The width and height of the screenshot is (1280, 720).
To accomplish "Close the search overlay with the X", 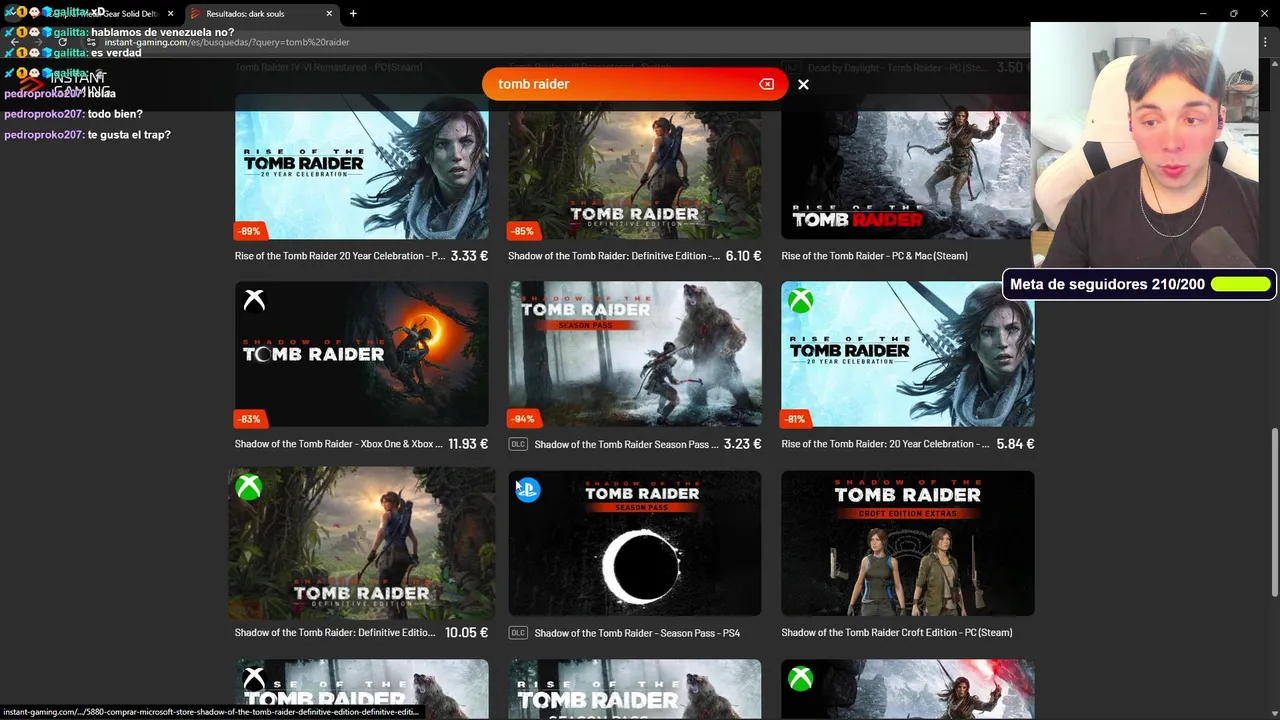I will pyautogui.click(x=803, y=85).
